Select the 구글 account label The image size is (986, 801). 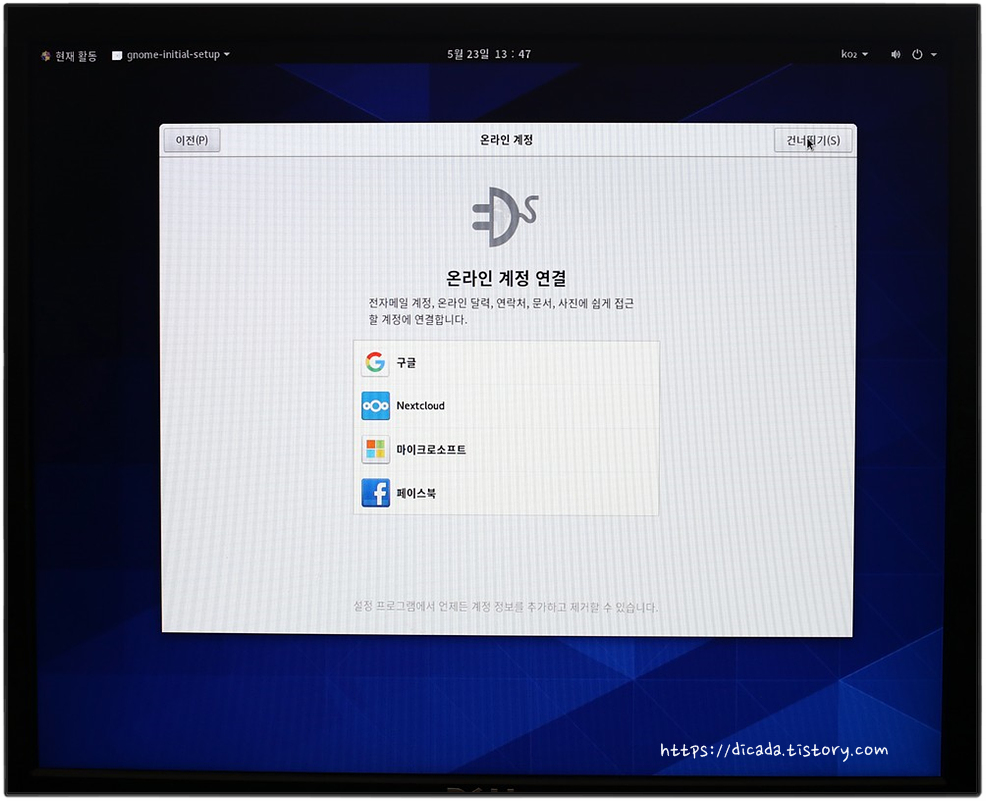(406, 363)
